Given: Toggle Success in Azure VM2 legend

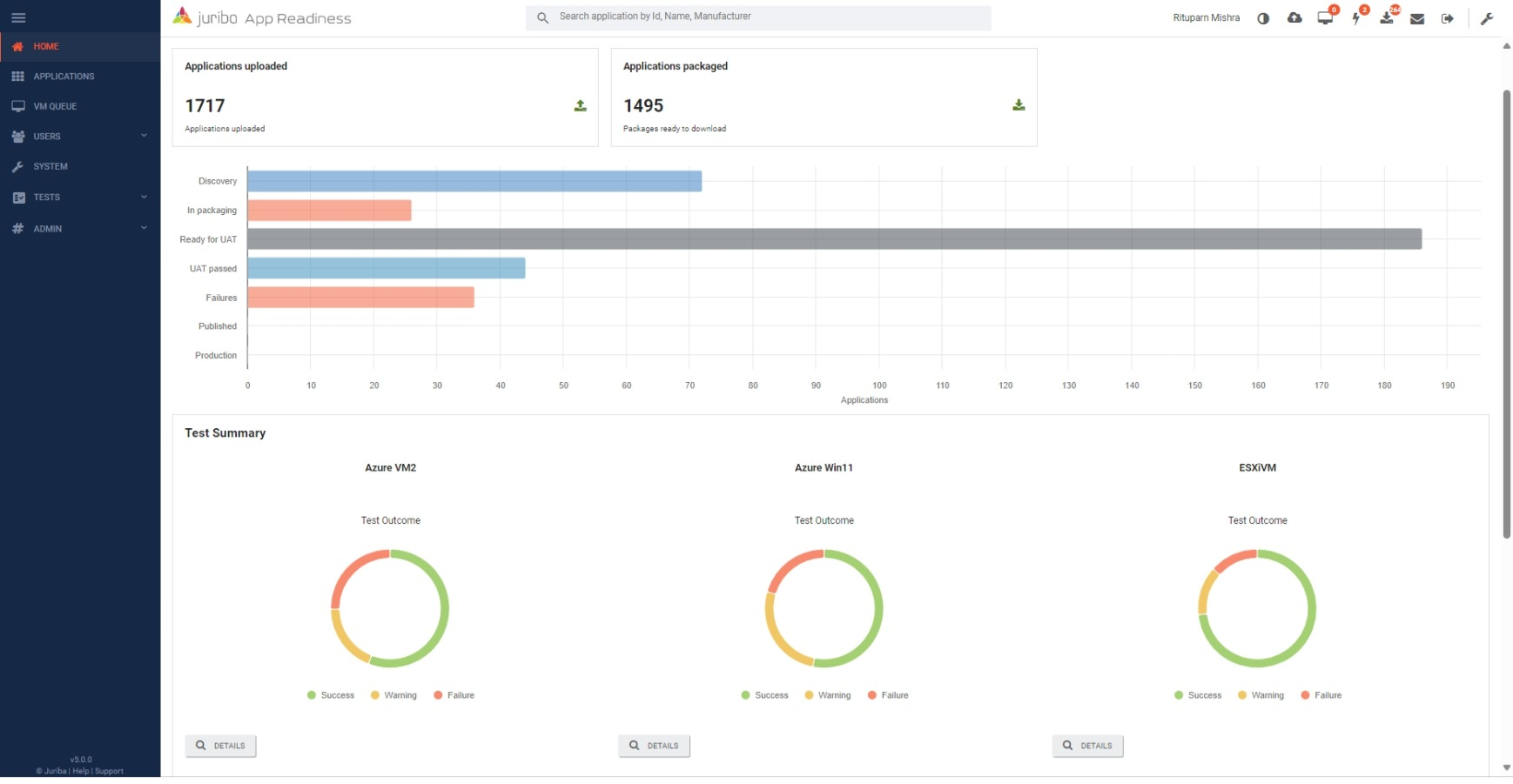Looking at the screenshot, I should coord(331,694).
